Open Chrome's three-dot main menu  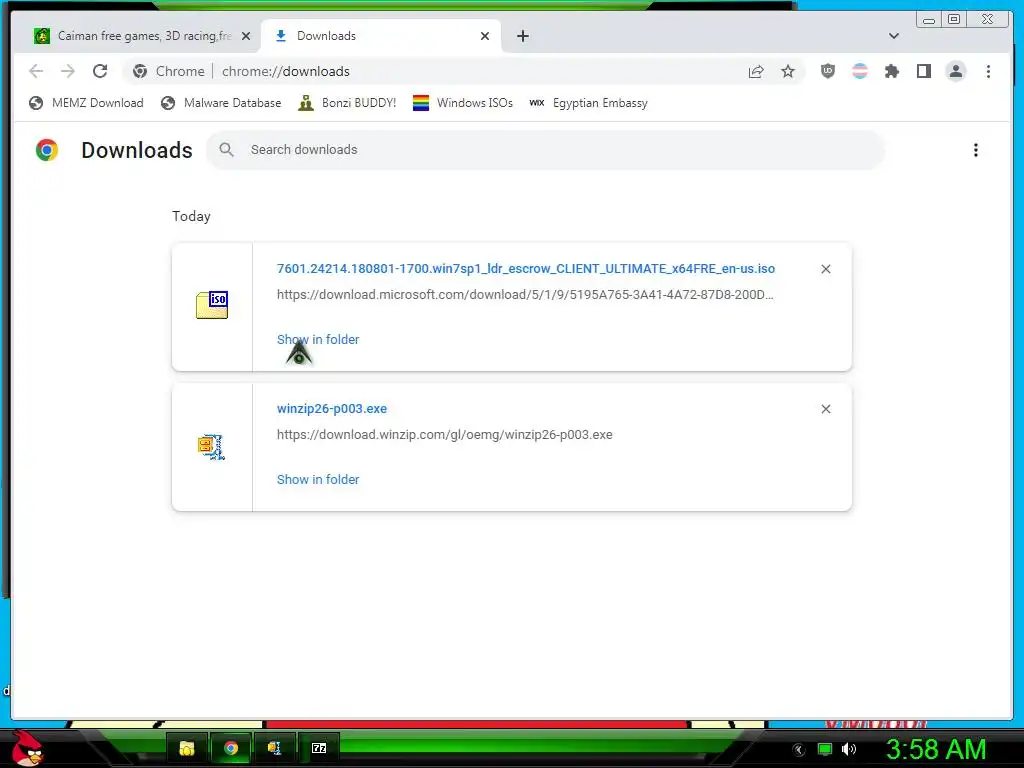click(x=988, y=71)
